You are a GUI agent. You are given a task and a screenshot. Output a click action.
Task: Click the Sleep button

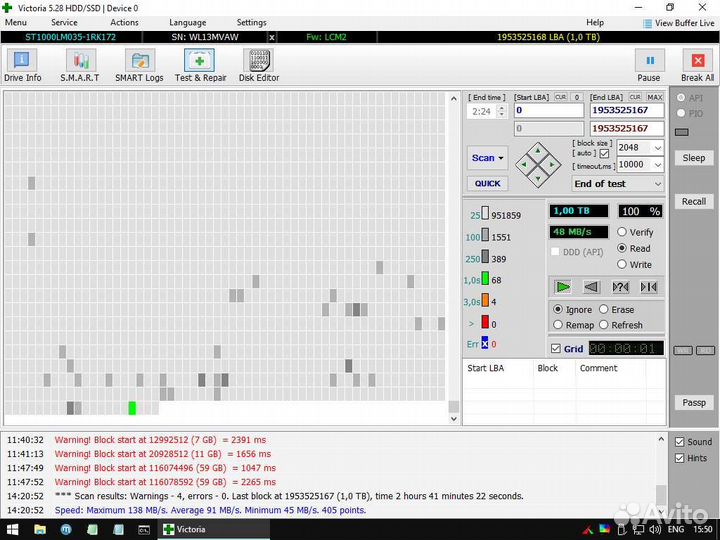click(693, 158)
